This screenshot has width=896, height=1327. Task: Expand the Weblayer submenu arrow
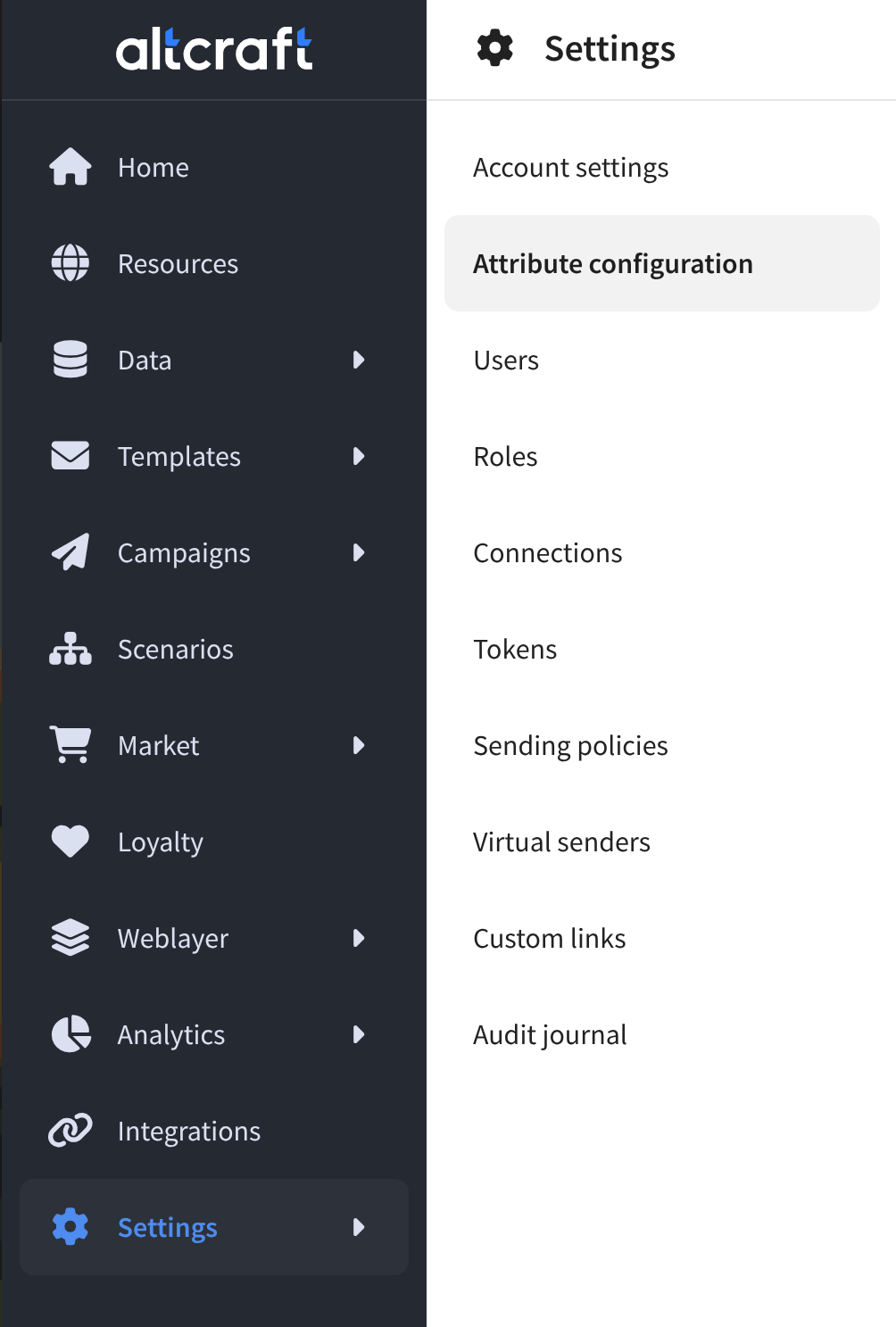tap(359, 938)
